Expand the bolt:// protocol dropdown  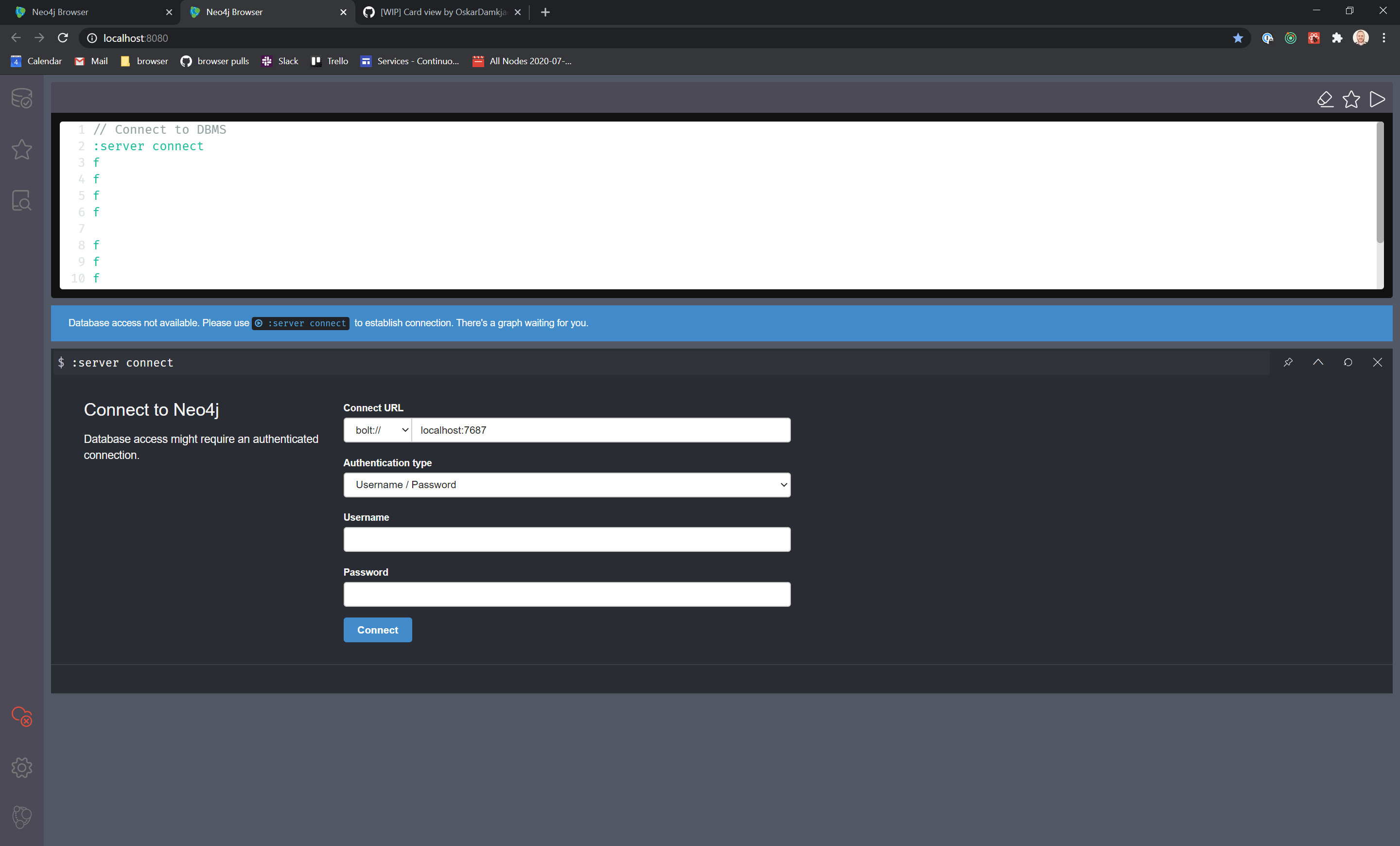pyautogui.click(x=378, y=430)
